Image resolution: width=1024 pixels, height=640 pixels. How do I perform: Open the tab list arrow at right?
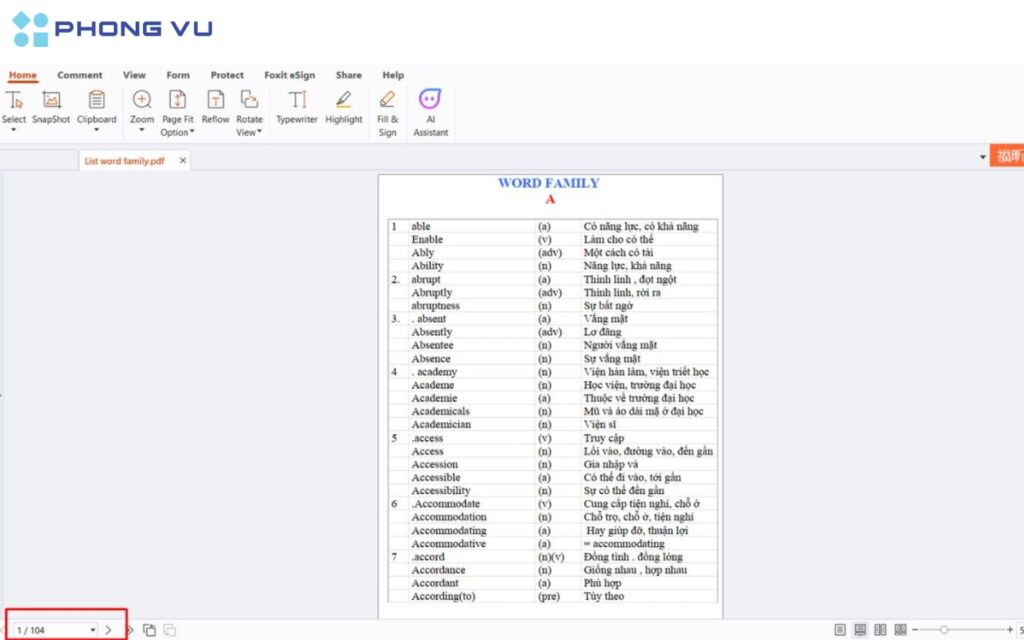click(982, 157)
